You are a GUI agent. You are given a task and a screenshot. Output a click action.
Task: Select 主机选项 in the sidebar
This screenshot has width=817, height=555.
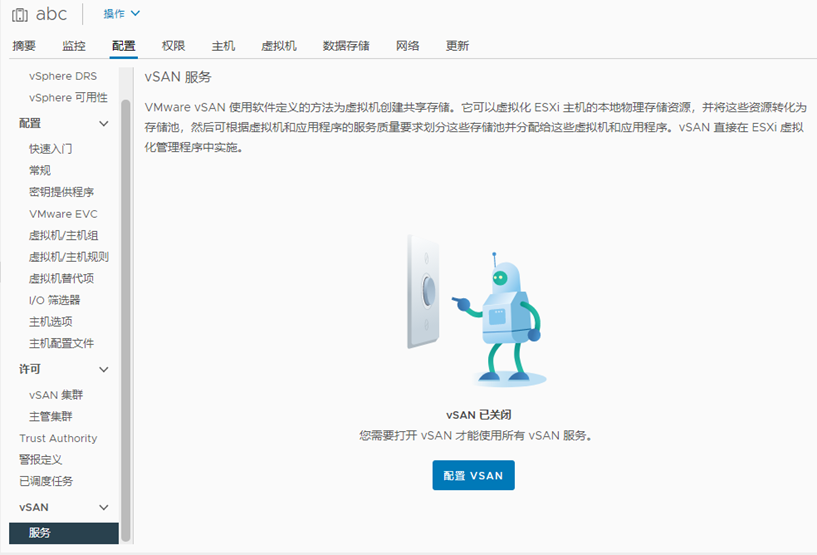51,322
